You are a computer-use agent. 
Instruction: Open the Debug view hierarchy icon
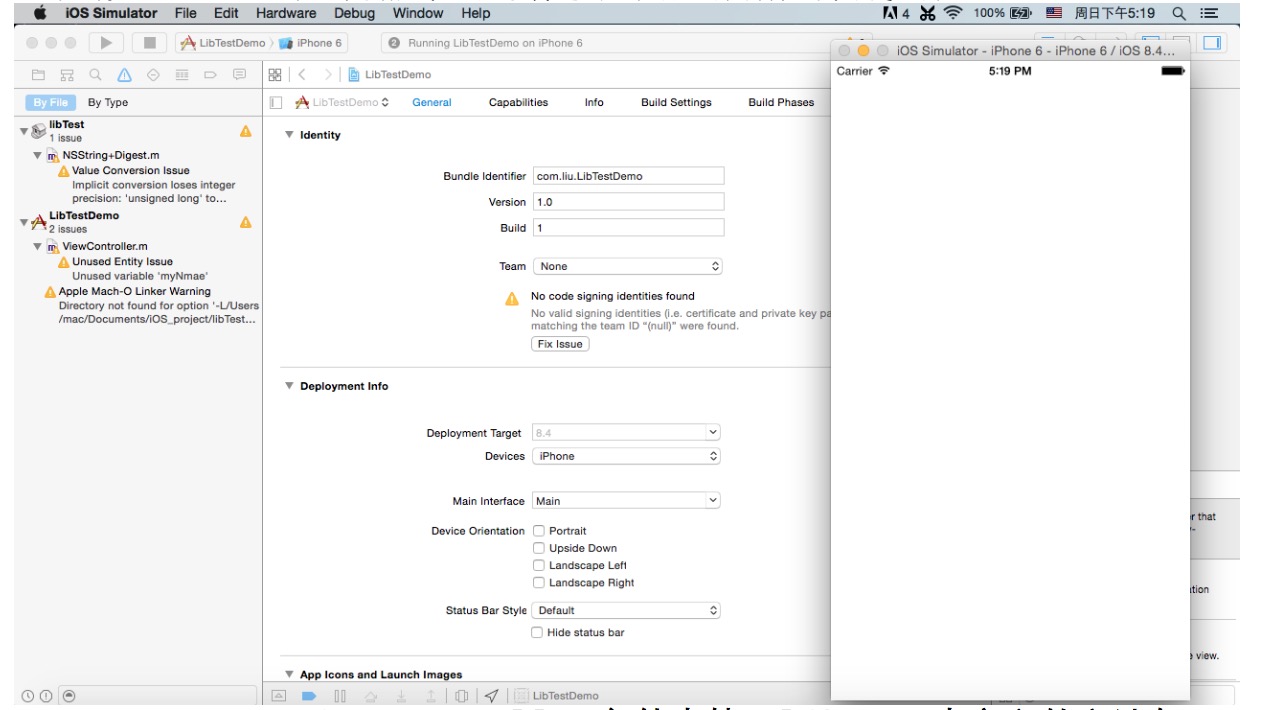point(461,696)
